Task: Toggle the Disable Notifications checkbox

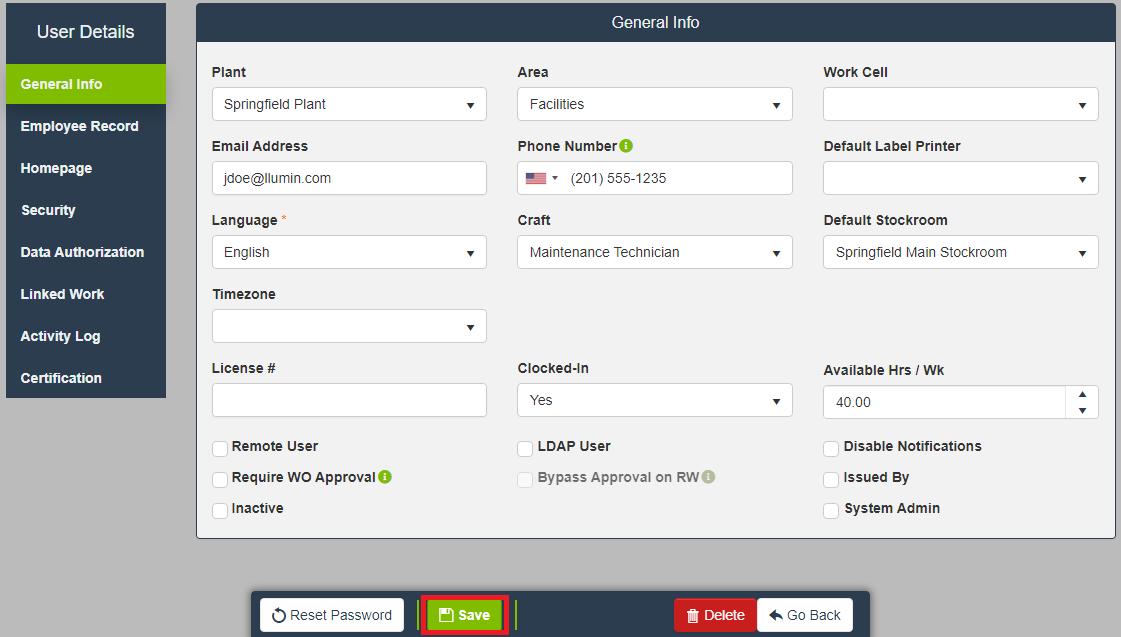Action: [x=831, y=448]
